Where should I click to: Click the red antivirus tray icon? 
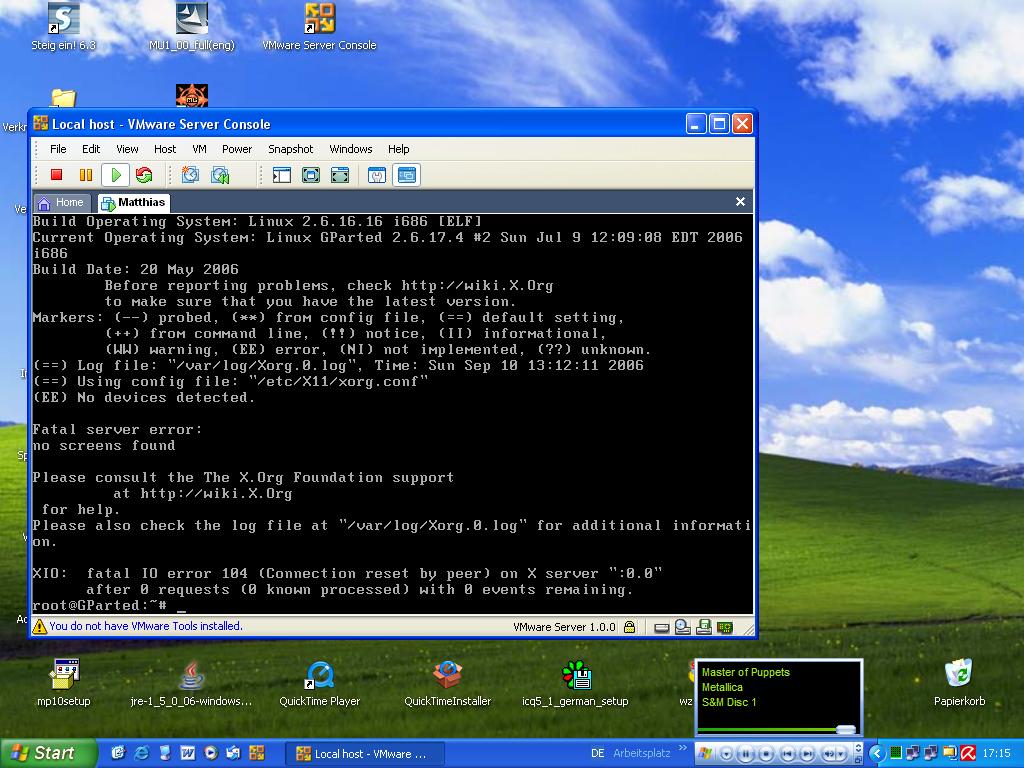click(968, 754)
